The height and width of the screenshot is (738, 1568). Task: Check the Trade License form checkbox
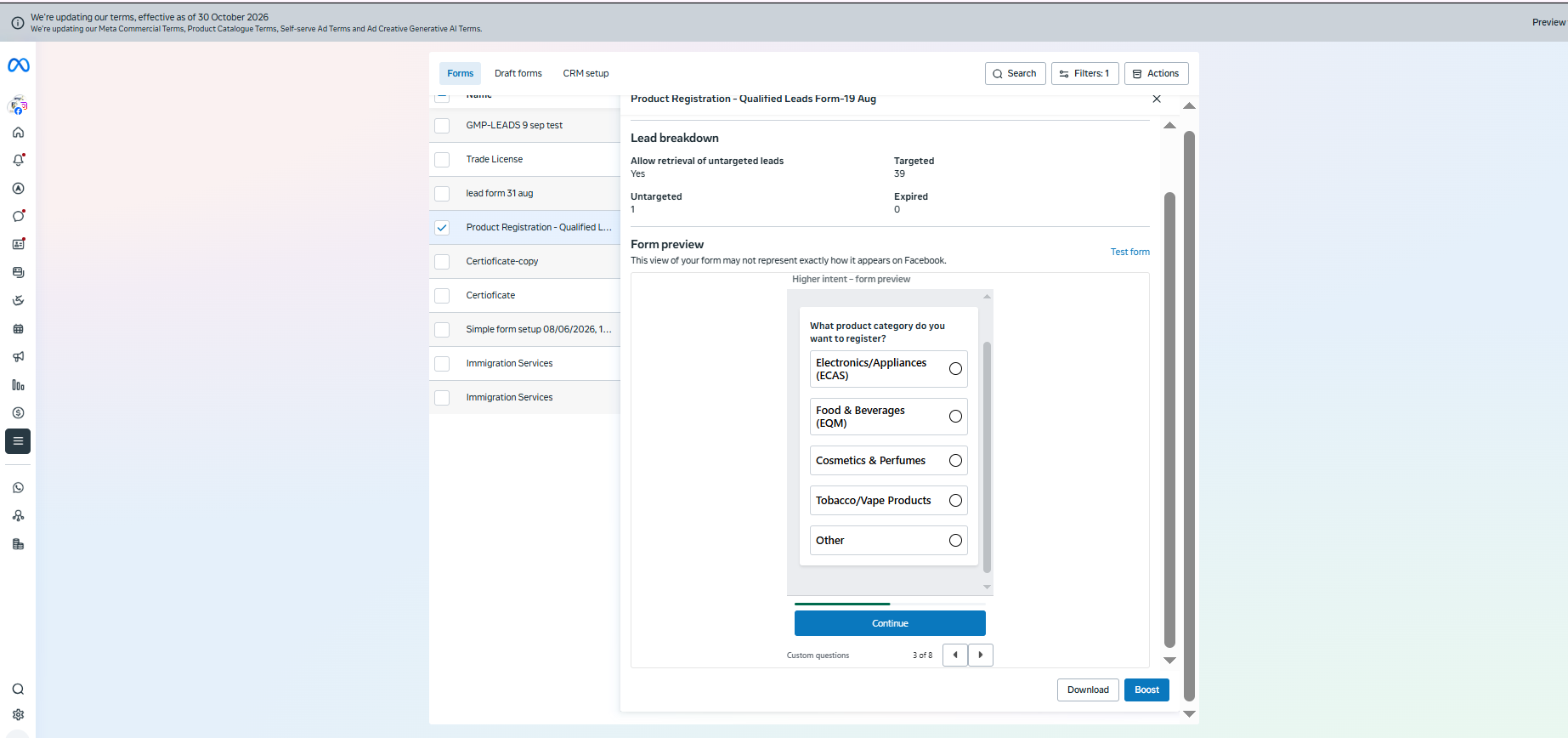pos(442,160)
